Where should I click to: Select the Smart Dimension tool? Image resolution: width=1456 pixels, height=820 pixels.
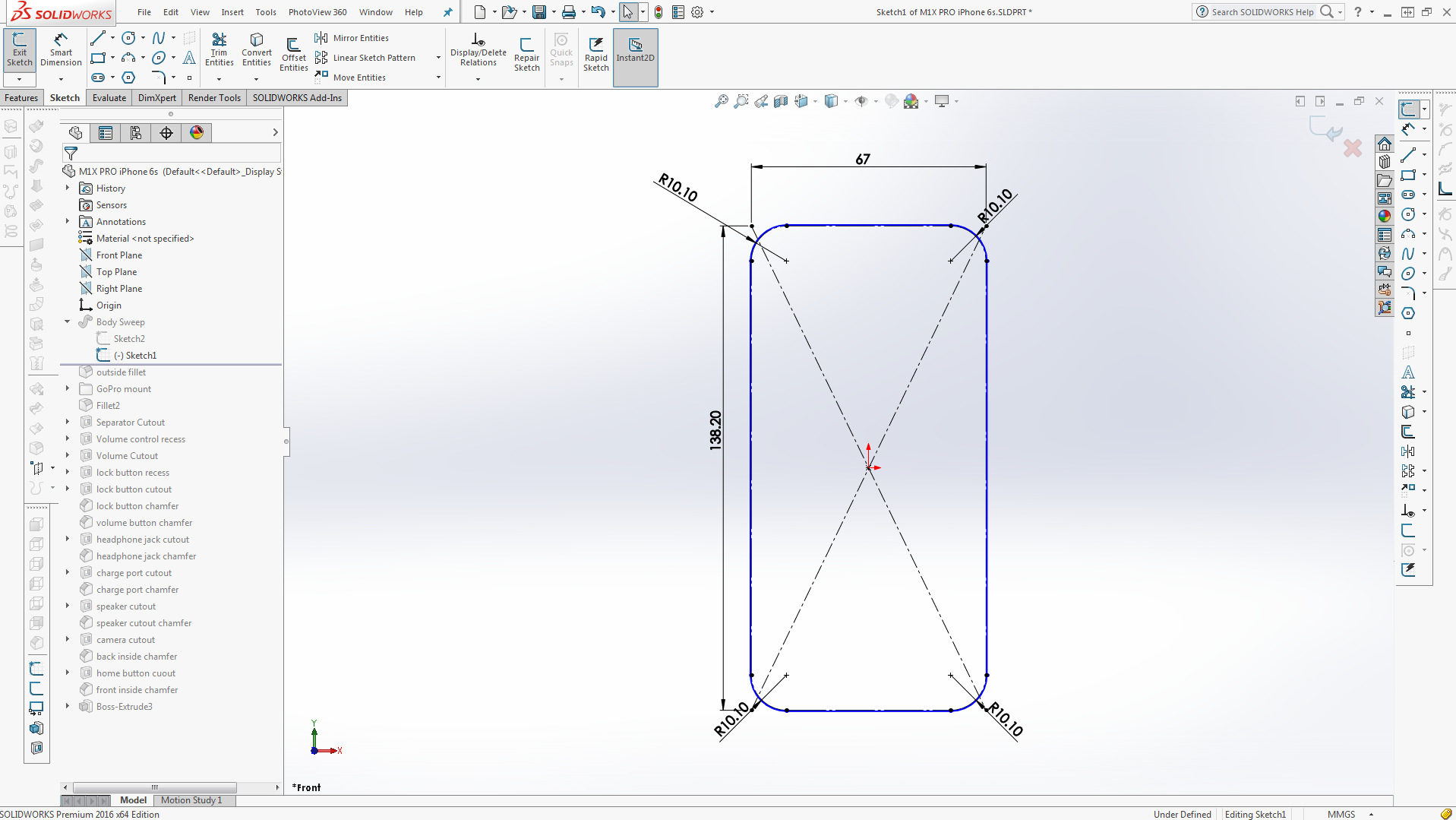(x=61, y=49)
